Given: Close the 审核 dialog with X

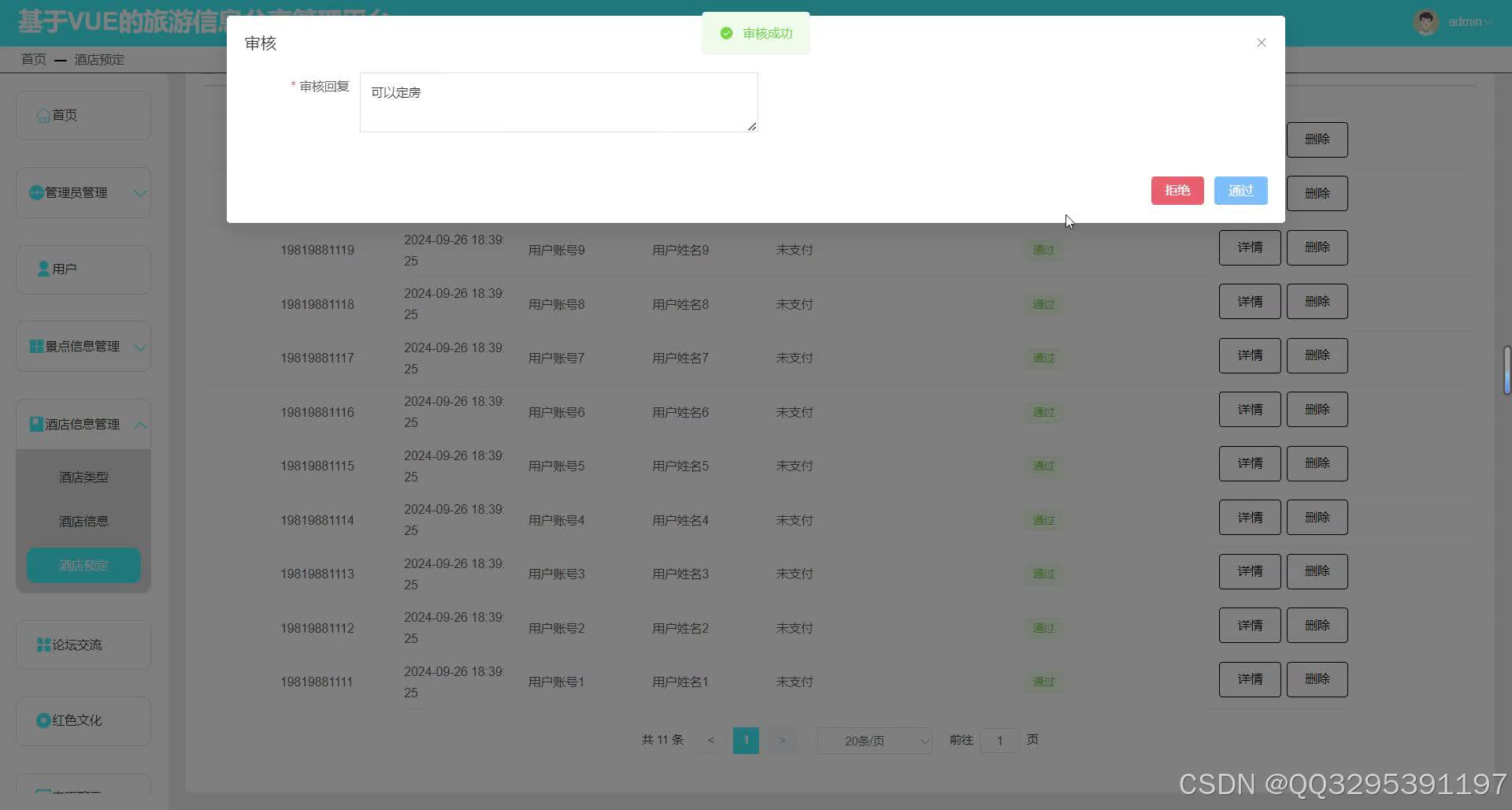Looking at the screenshot, I should point(1262,43).
